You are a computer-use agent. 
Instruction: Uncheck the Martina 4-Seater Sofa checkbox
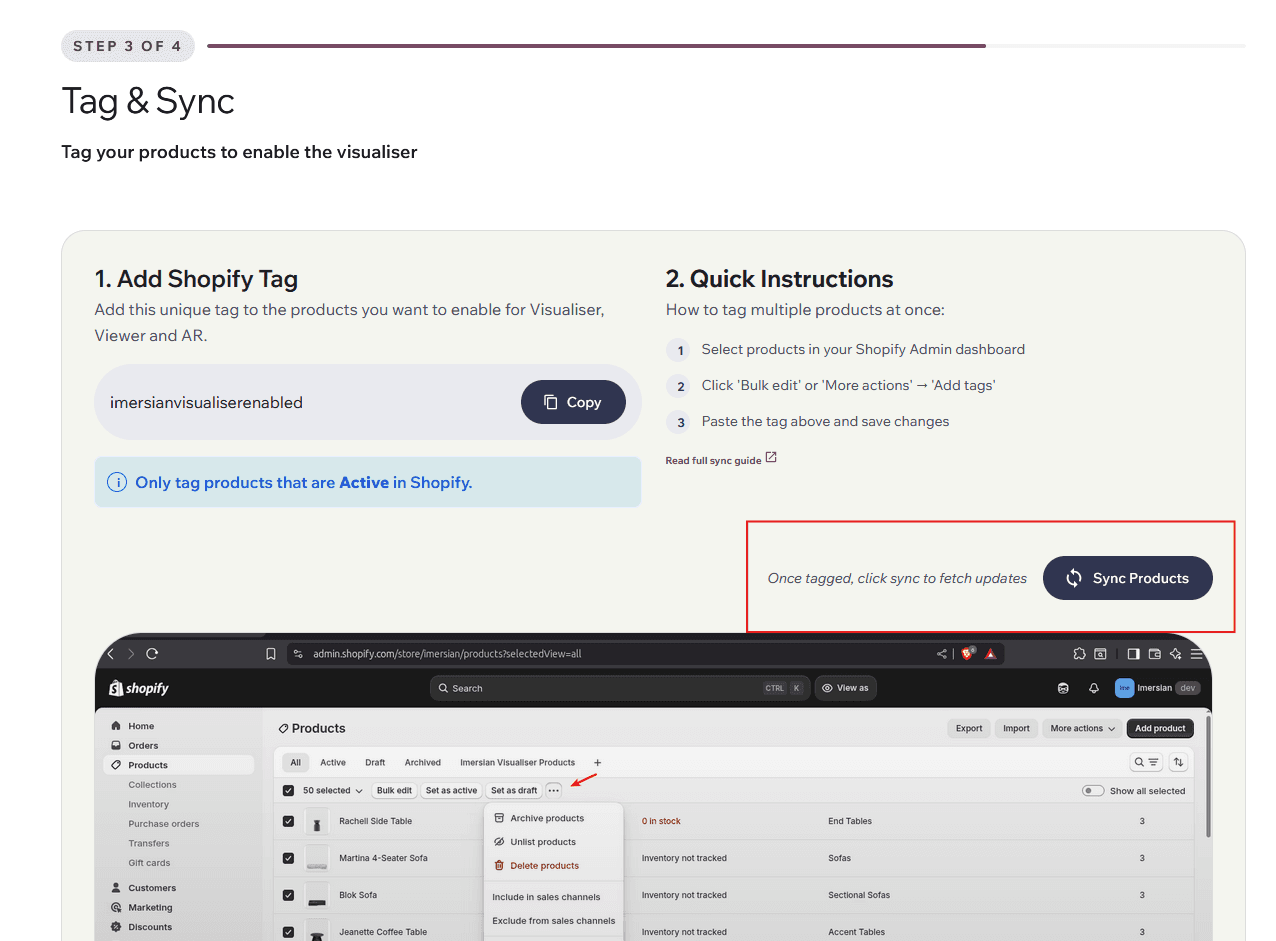tap(288, 858)
